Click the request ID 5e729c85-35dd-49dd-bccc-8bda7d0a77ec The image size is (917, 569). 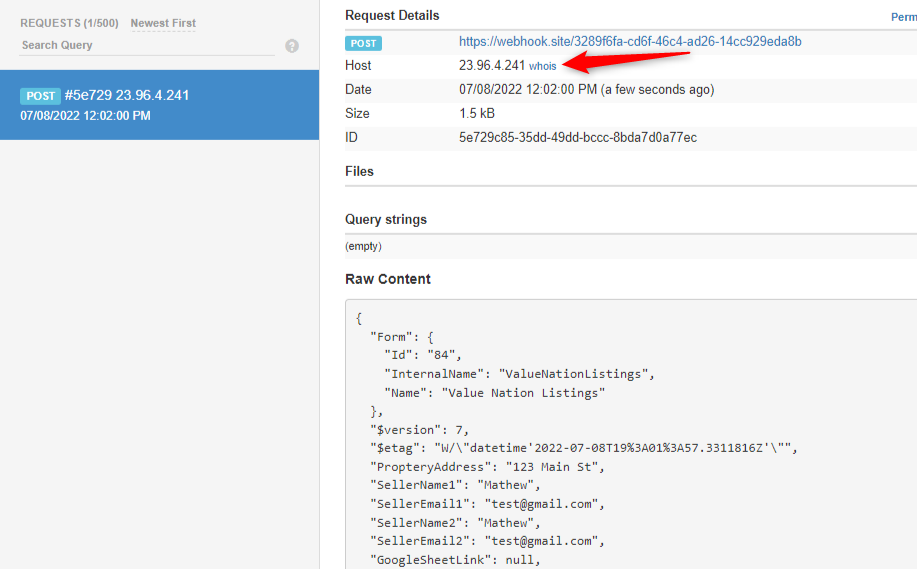click(x=578, y=137)
